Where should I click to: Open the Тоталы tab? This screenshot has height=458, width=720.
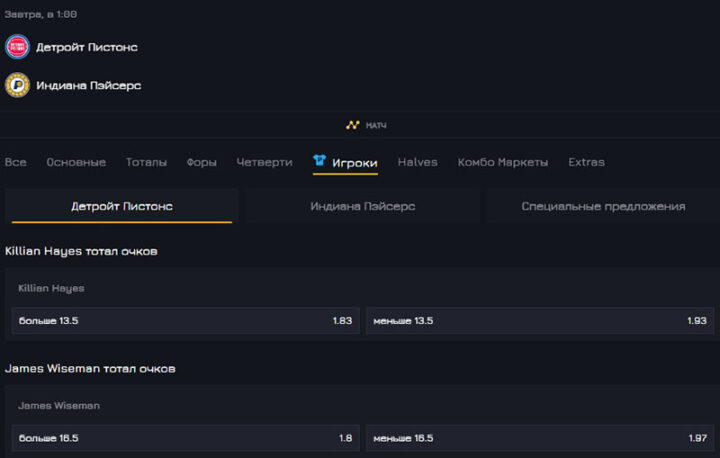(146, 162)
